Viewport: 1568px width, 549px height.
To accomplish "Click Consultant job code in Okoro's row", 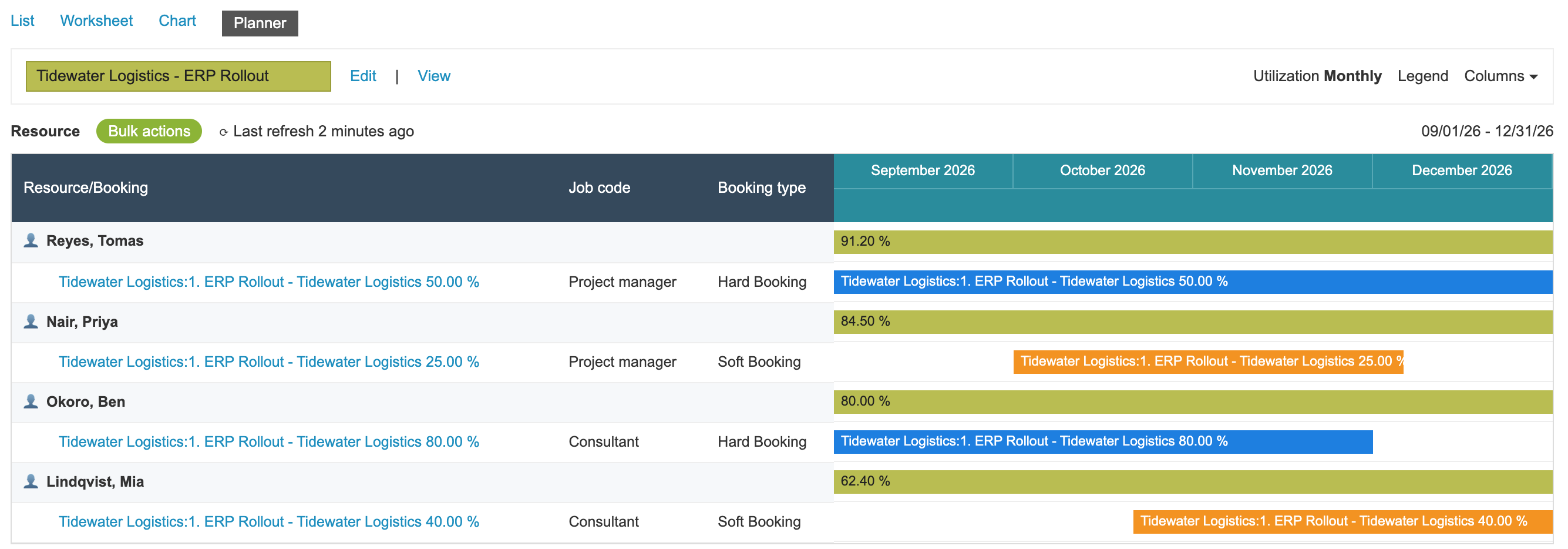I will (603, 441).
